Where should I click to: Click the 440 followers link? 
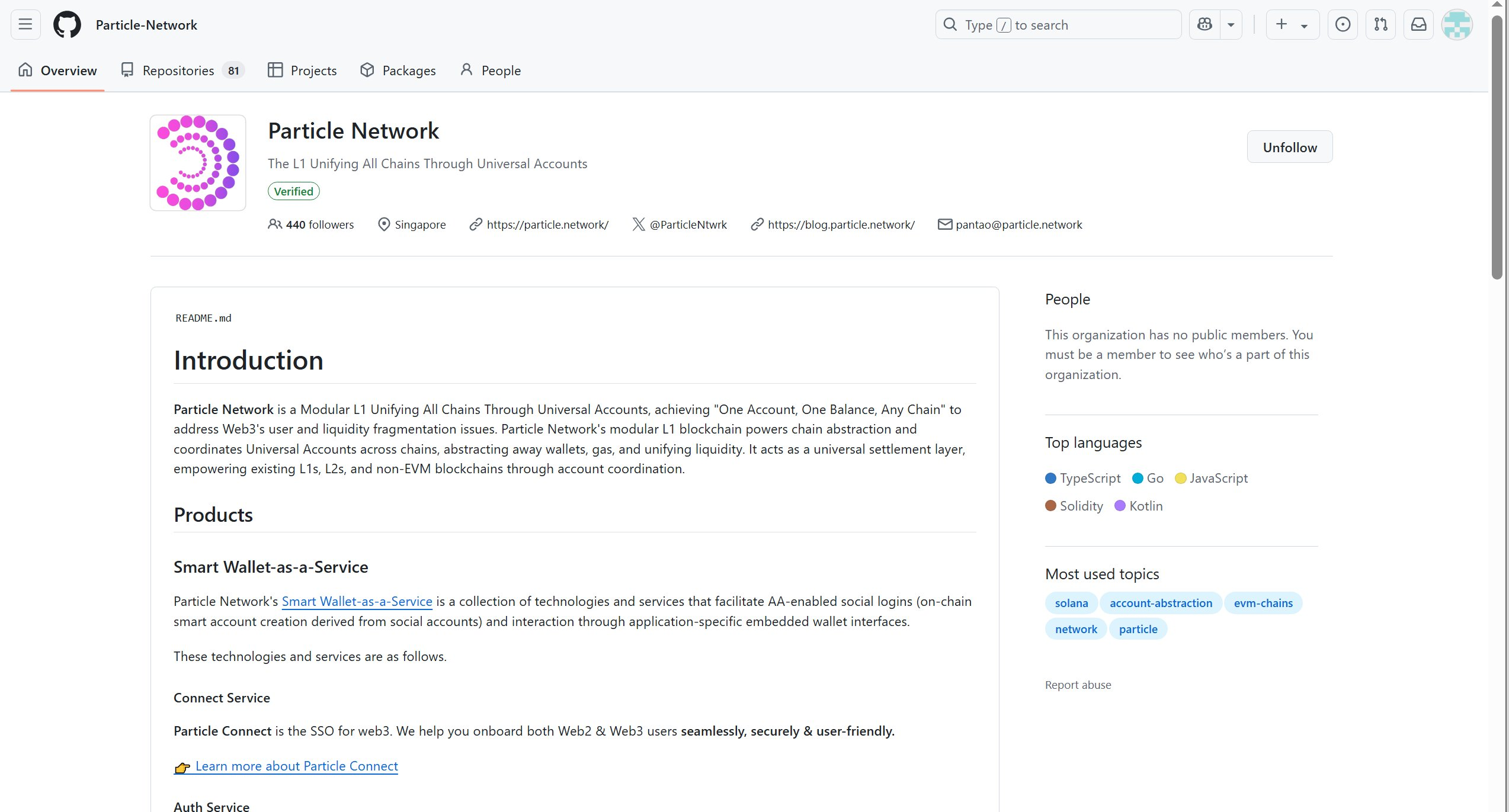click(319, 224)
